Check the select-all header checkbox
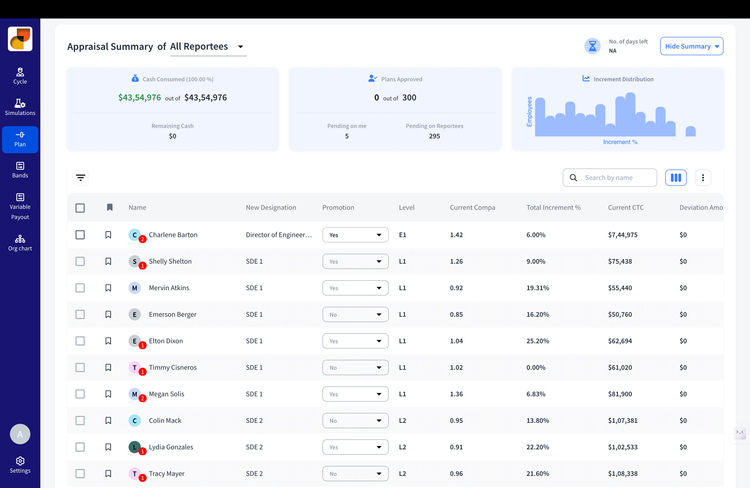Screen dimensions: 750x488 pyautogui.click(x=80, y=208)
